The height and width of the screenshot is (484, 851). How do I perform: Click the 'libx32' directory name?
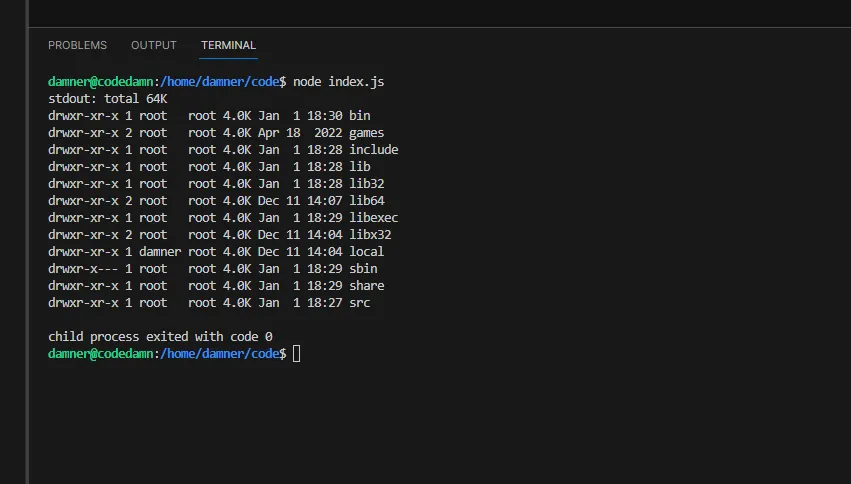[x=370, y=234]
